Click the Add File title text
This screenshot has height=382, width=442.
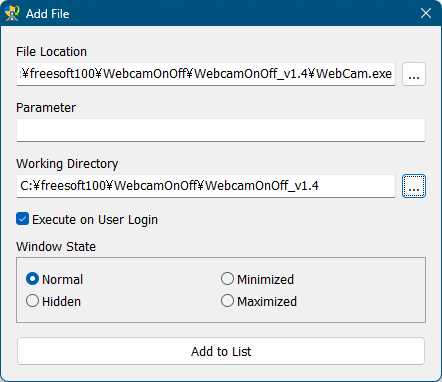coord(48,14)
